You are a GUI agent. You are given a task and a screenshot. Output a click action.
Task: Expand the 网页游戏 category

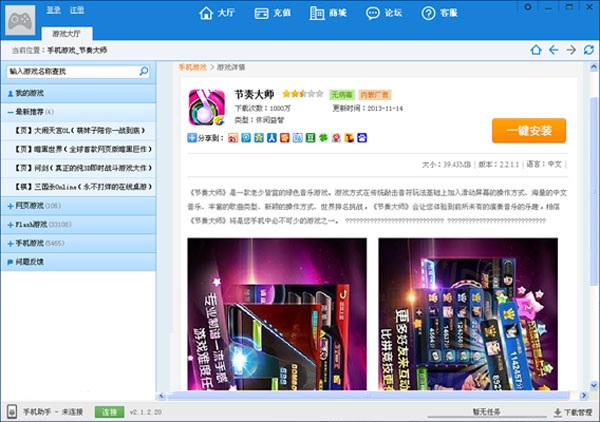[x=8, y=205]
